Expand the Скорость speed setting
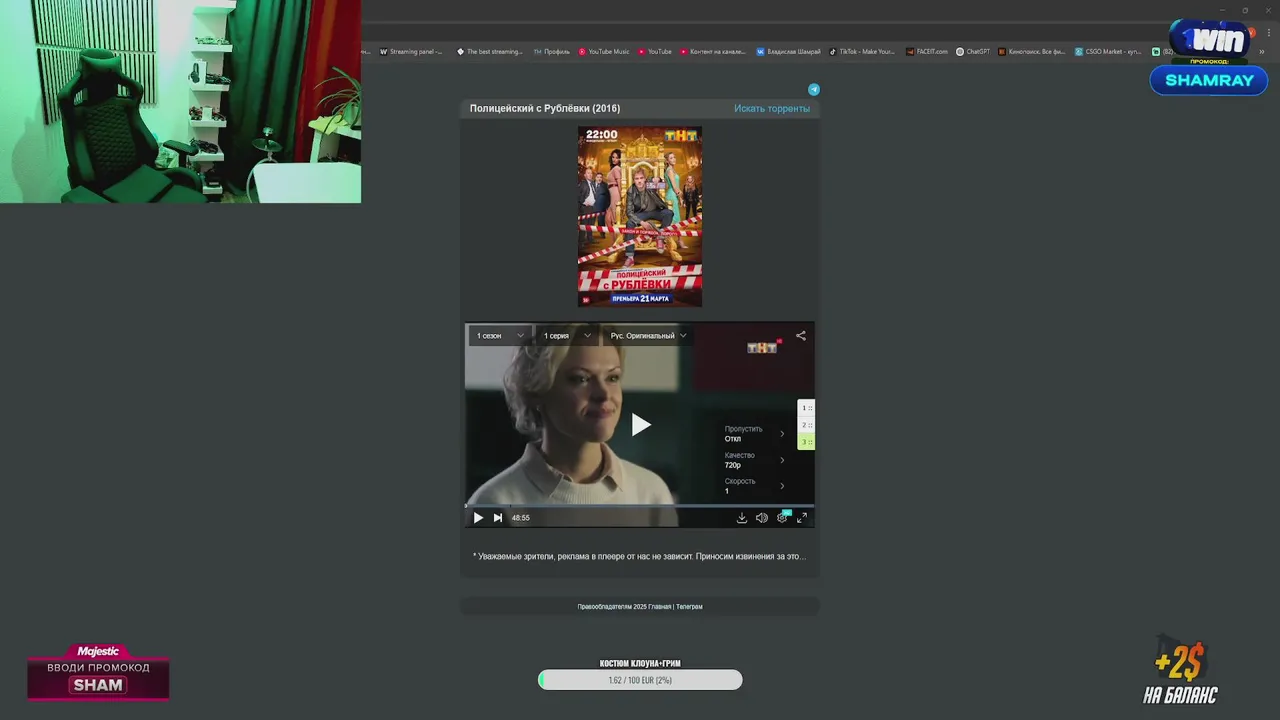The image size is (1280, 720). point(755,486)
